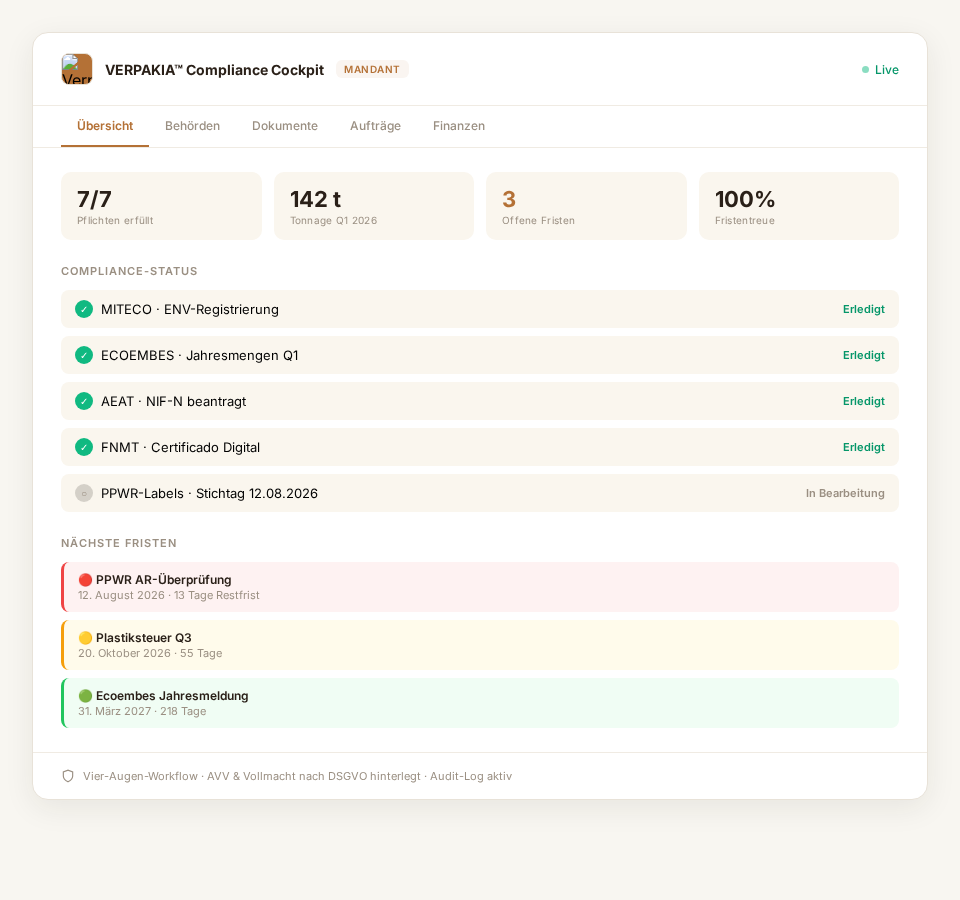
Task: Click the In Bearbeitung status label
Action: click(845, 493)
